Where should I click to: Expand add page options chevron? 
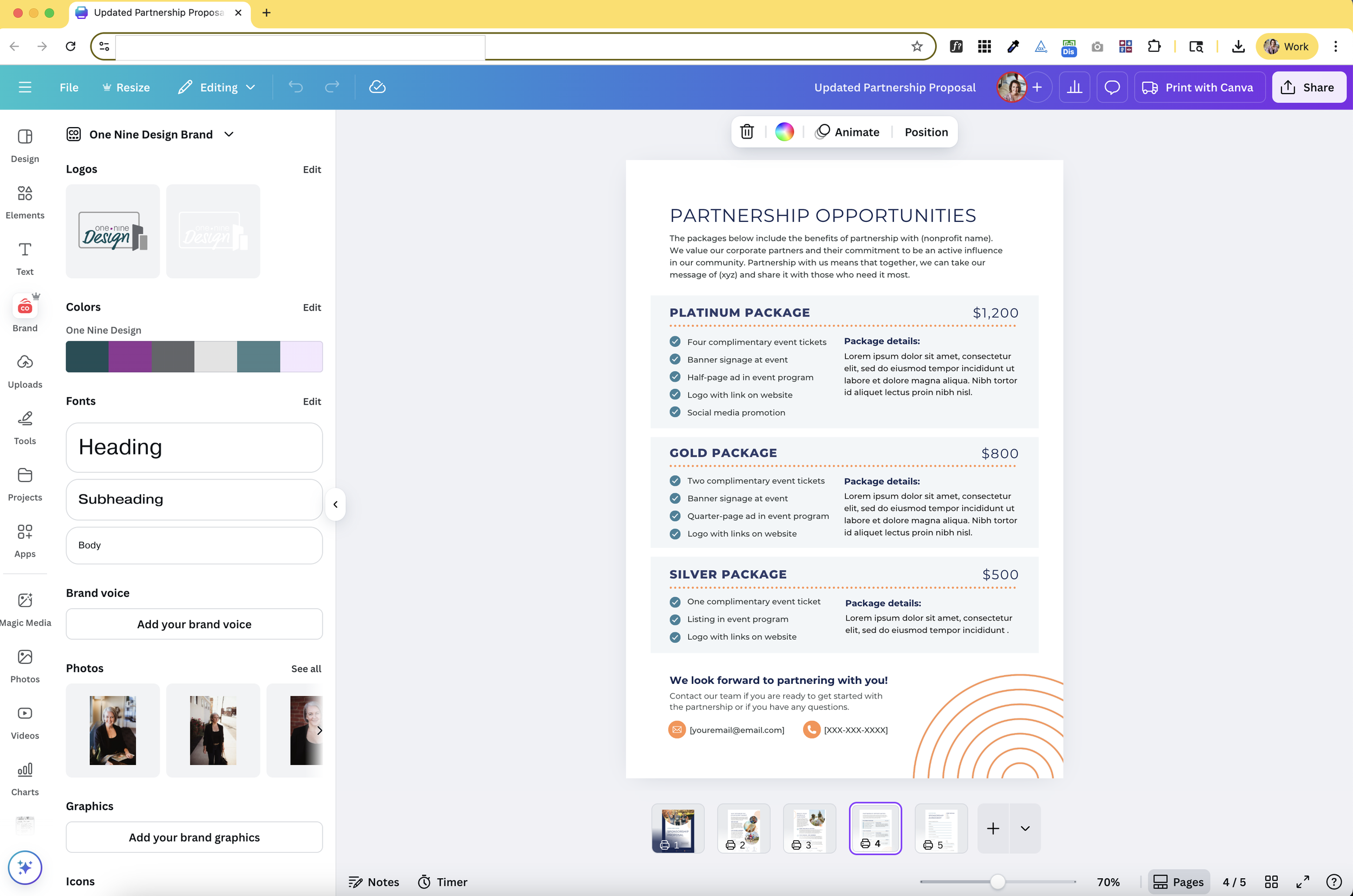click(1025, 828)
